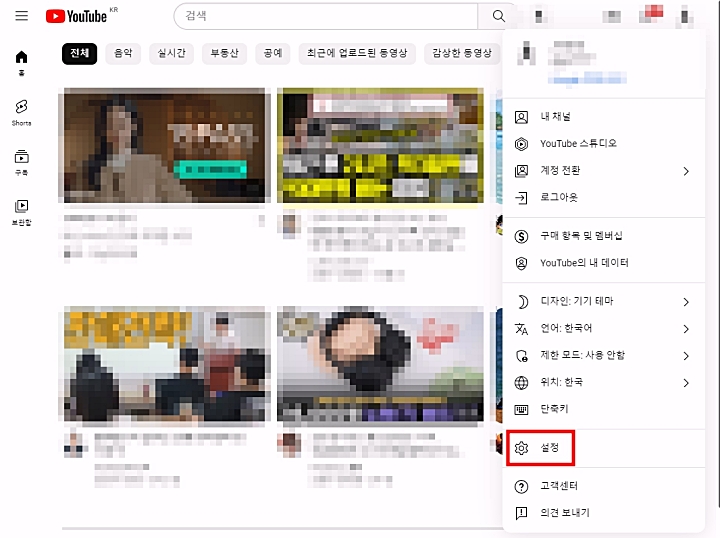720x538 pixels.
Task: Expand the 위치 location chevron
Action: (686, 383)
